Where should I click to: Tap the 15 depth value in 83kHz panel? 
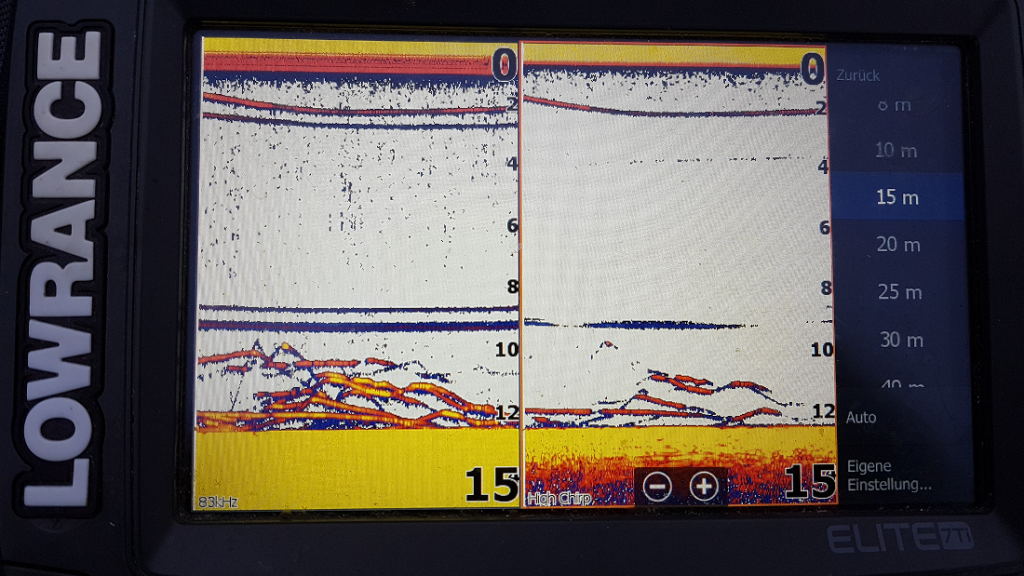click(492, 485)
